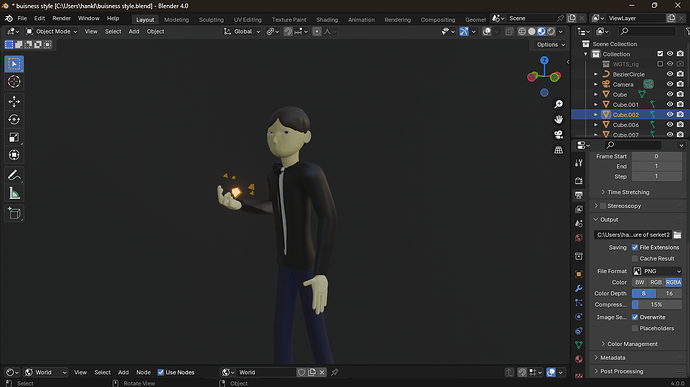Image resolution: width=690 pixels, height=387 pixels.
Task: Open the PNG file format dropdown
Action: tap(657, 271)
